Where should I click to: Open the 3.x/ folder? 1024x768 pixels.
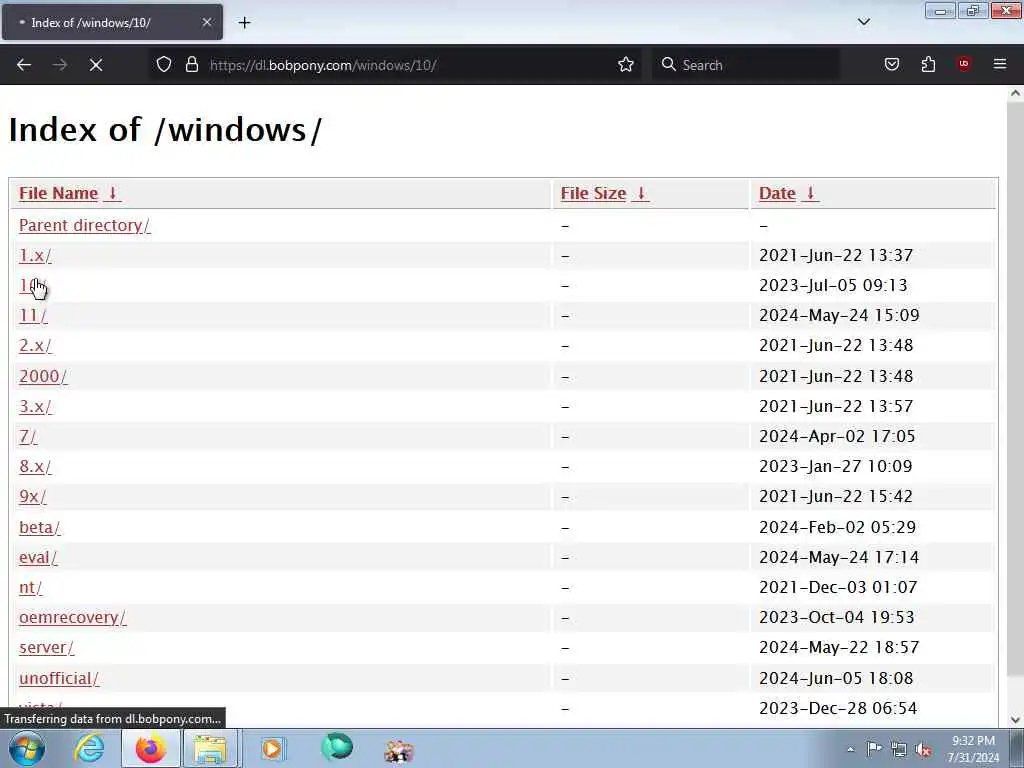pos(35,406)
